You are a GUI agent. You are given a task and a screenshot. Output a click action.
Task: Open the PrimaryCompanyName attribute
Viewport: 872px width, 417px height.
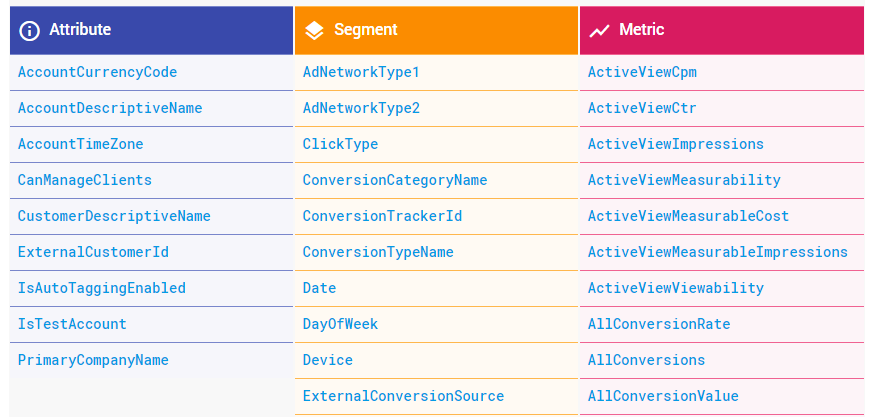pyautogui.click(x=93, y=360)
